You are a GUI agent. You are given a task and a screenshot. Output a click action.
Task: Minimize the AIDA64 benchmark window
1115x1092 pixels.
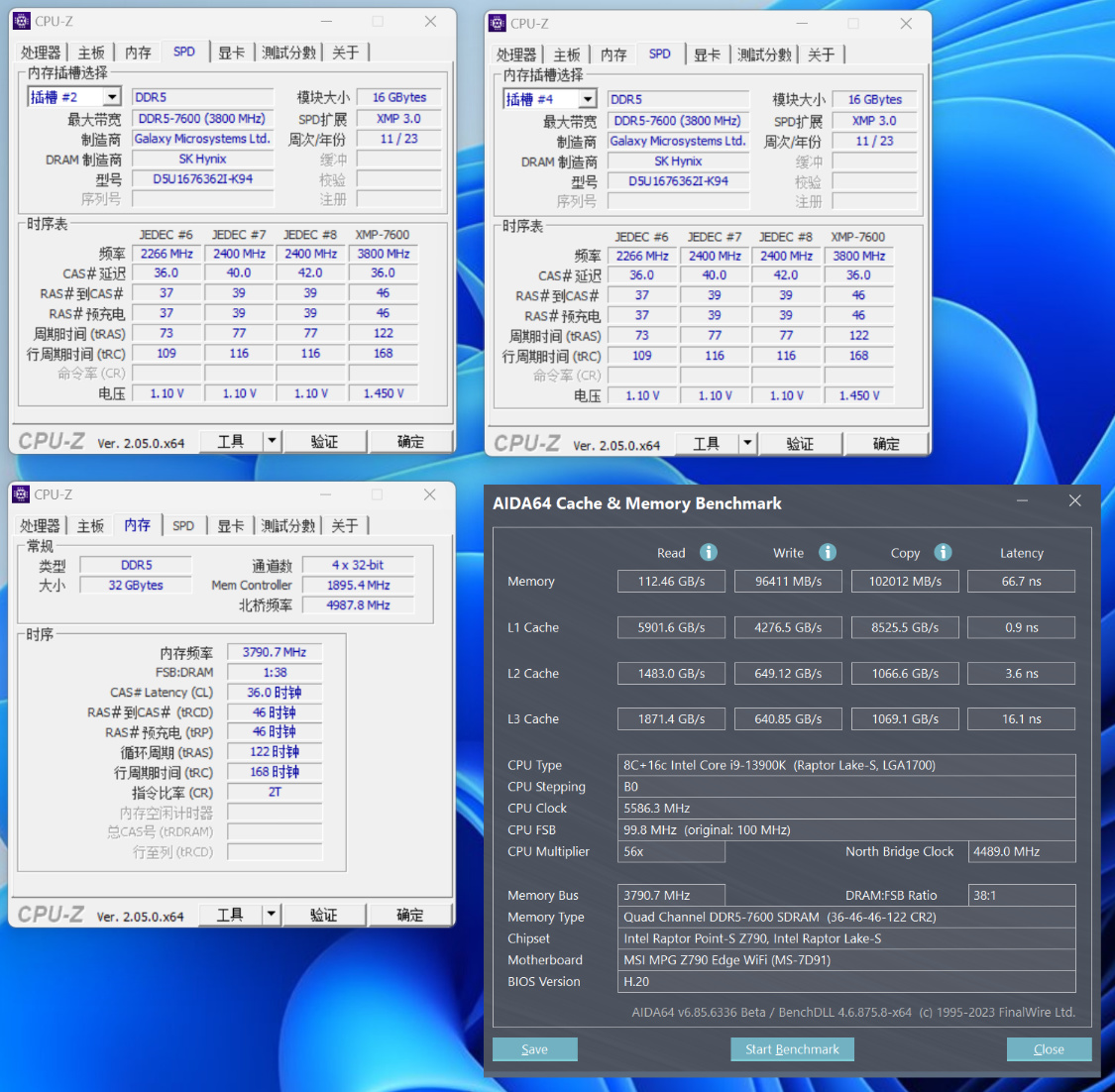tap(1022, 501)
